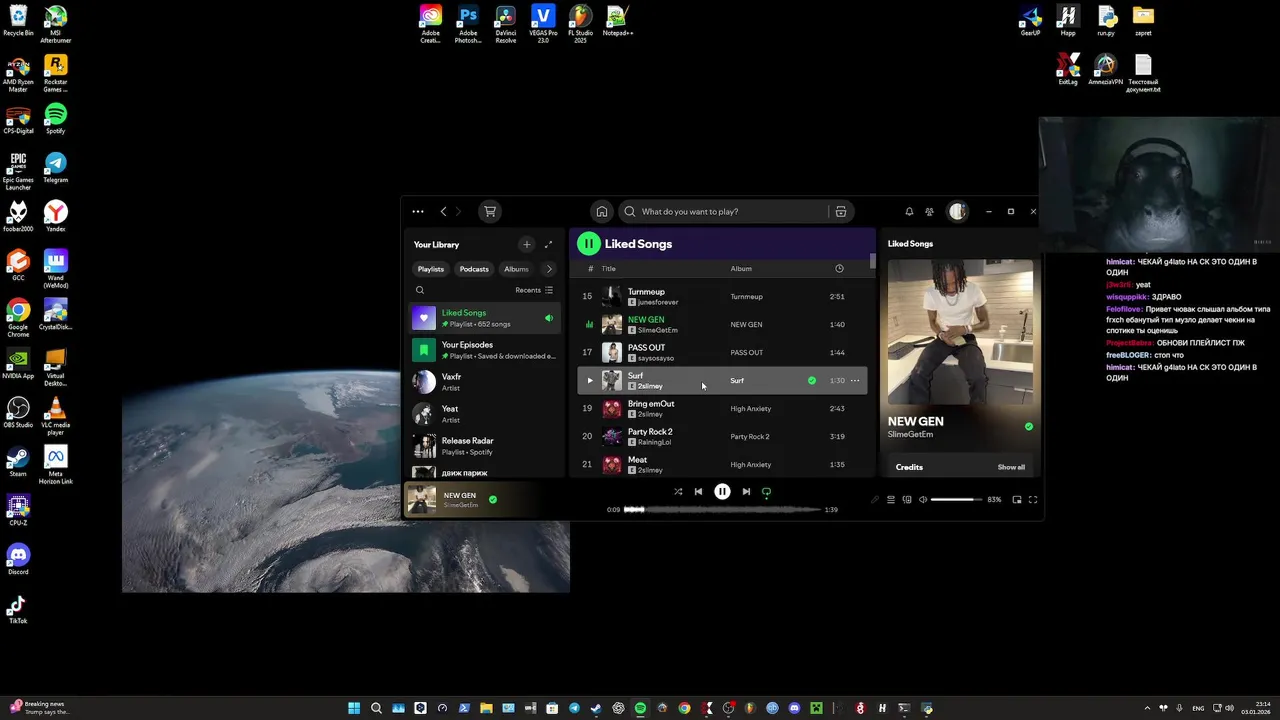Toggle liked checkmark in Now Playing panel
1280x720 pixels.
(x=1029, y=427)
